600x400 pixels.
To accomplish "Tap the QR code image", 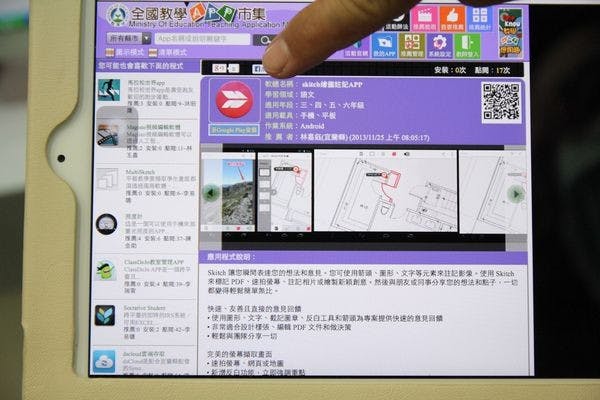I will (x=501, y=102).
